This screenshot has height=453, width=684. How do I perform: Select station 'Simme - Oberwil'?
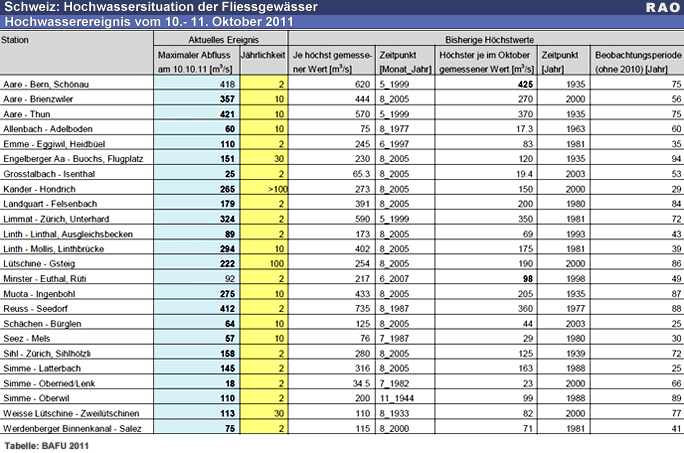37,398
